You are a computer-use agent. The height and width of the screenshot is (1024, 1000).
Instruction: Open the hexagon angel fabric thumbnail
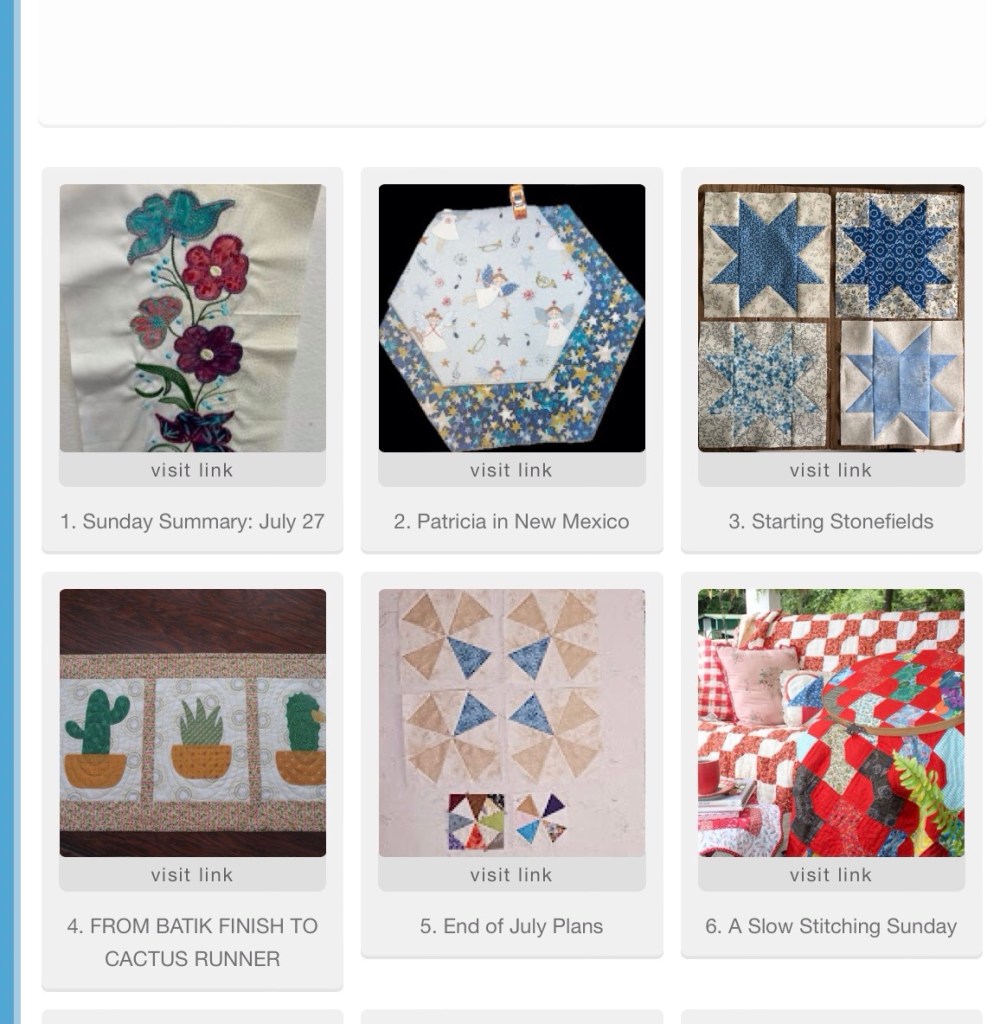511,318
